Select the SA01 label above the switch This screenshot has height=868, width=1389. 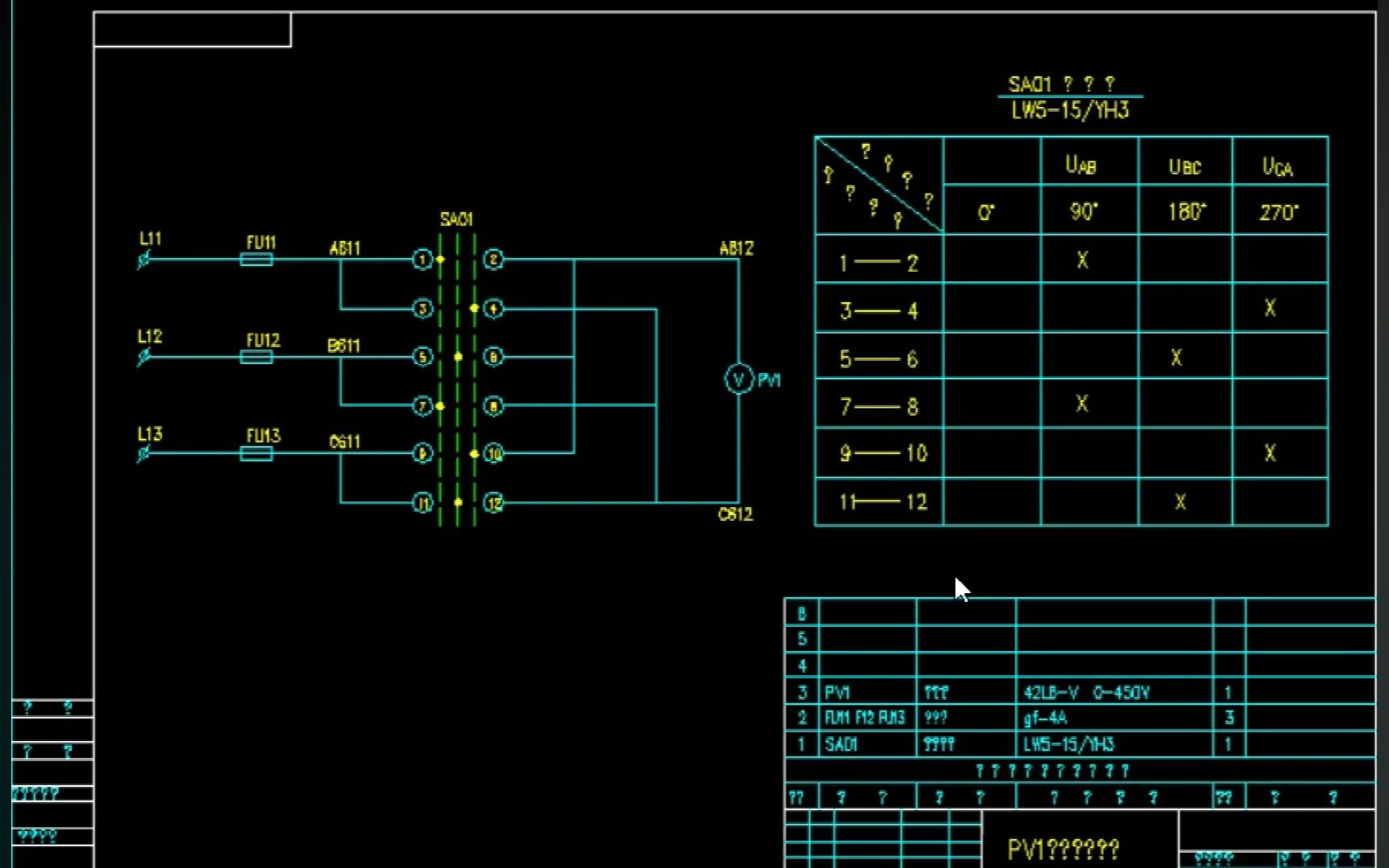pyautogui.click(x=457, y=219)
